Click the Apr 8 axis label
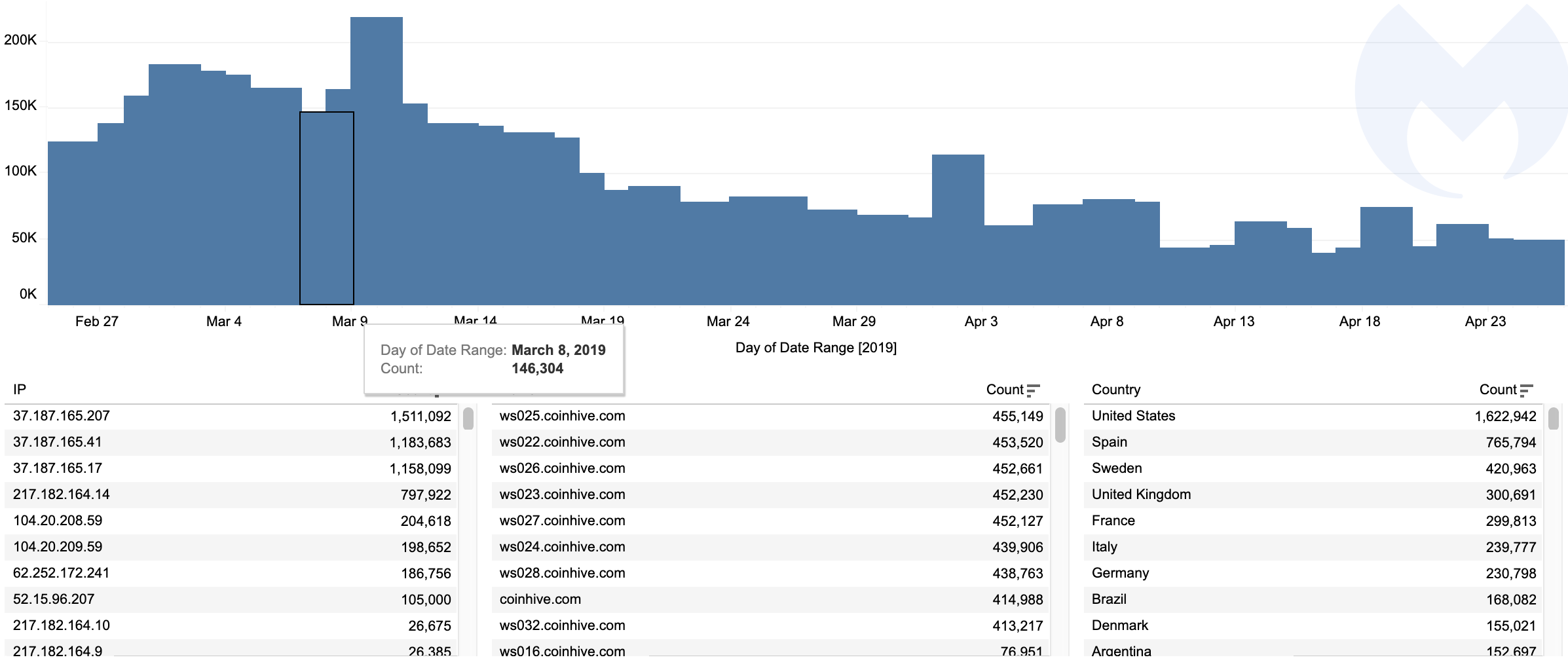Viewport: 1568px width, 668px height. [1107, 322]
